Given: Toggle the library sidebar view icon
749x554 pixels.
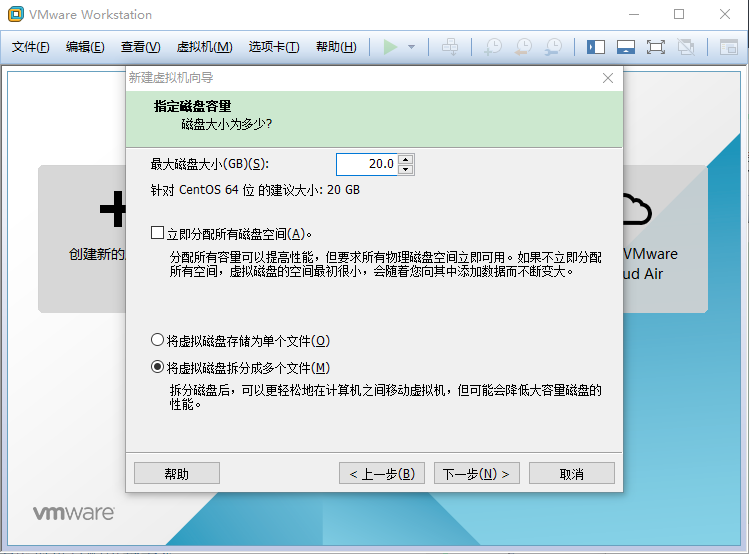Looking at the screenshot, I should [x=596, y=47].
